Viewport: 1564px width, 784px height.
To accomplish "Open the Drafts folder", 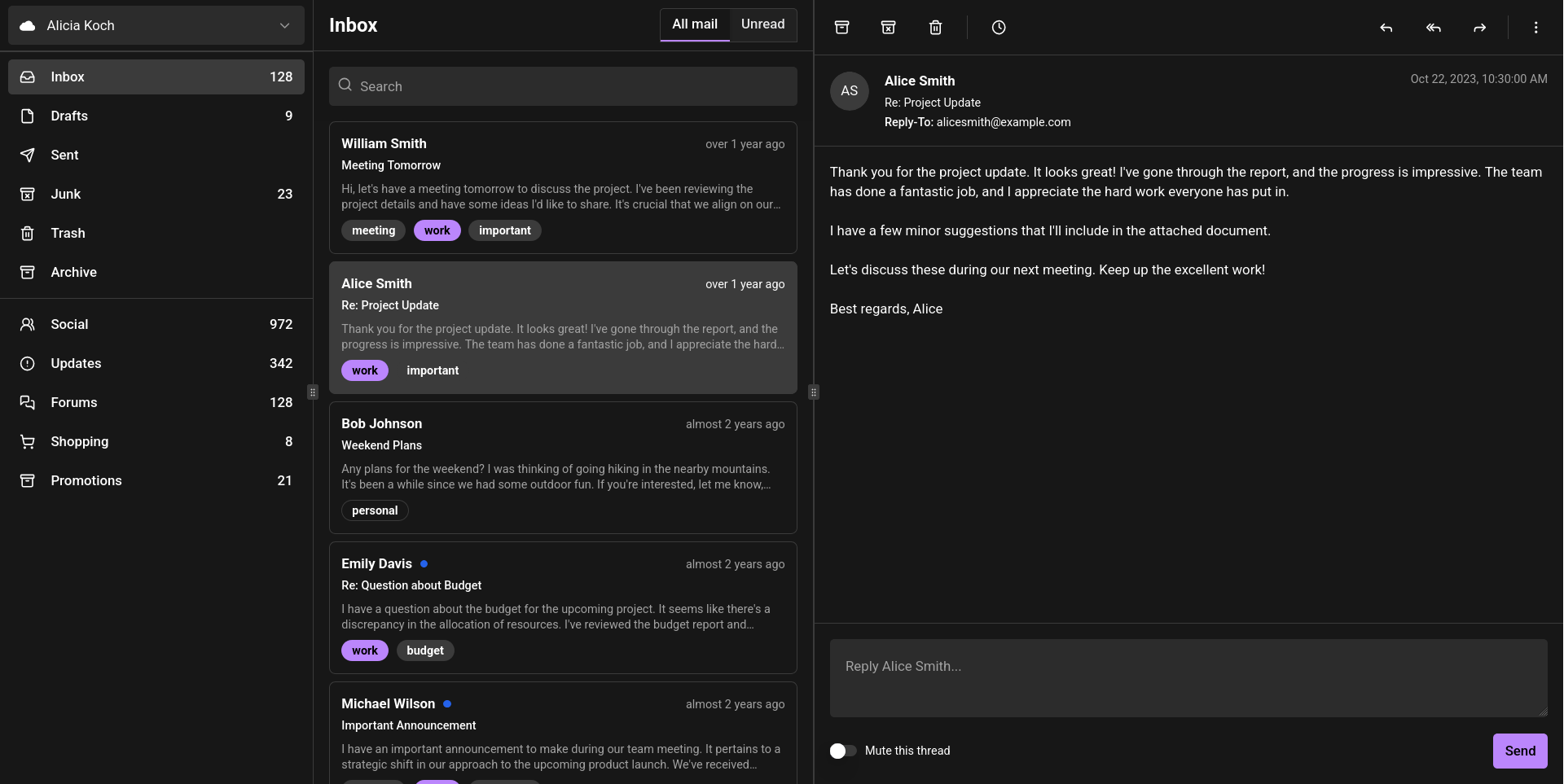I will [156, 116].
